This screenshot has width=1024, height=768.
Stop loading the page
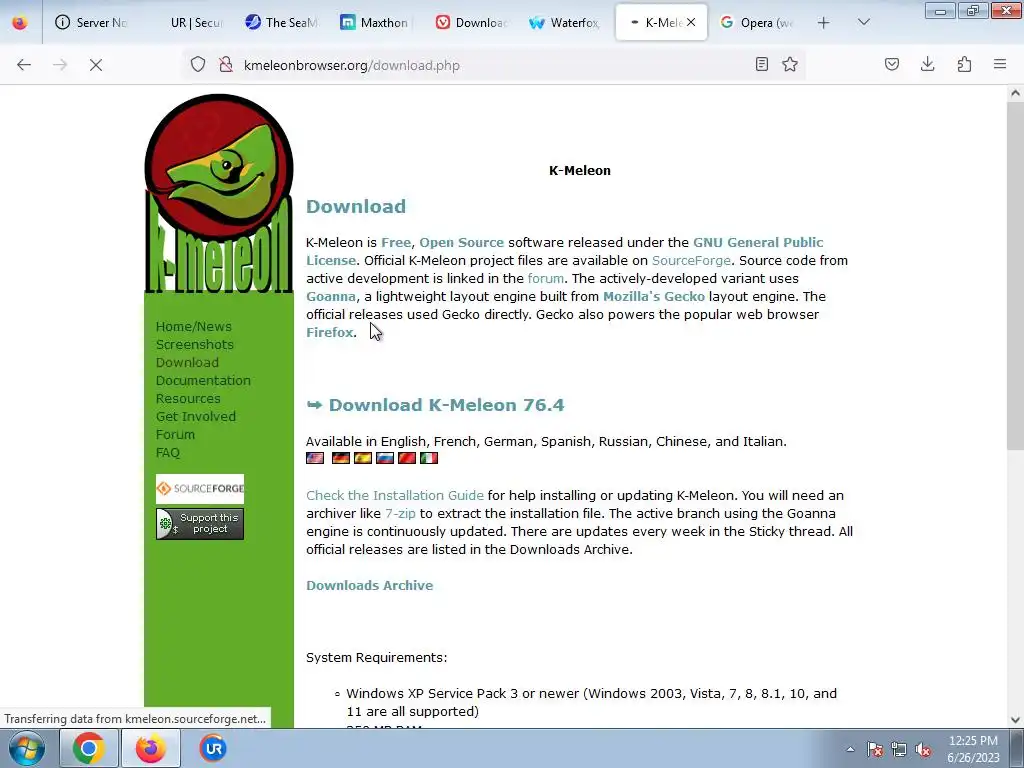[95, 65]
